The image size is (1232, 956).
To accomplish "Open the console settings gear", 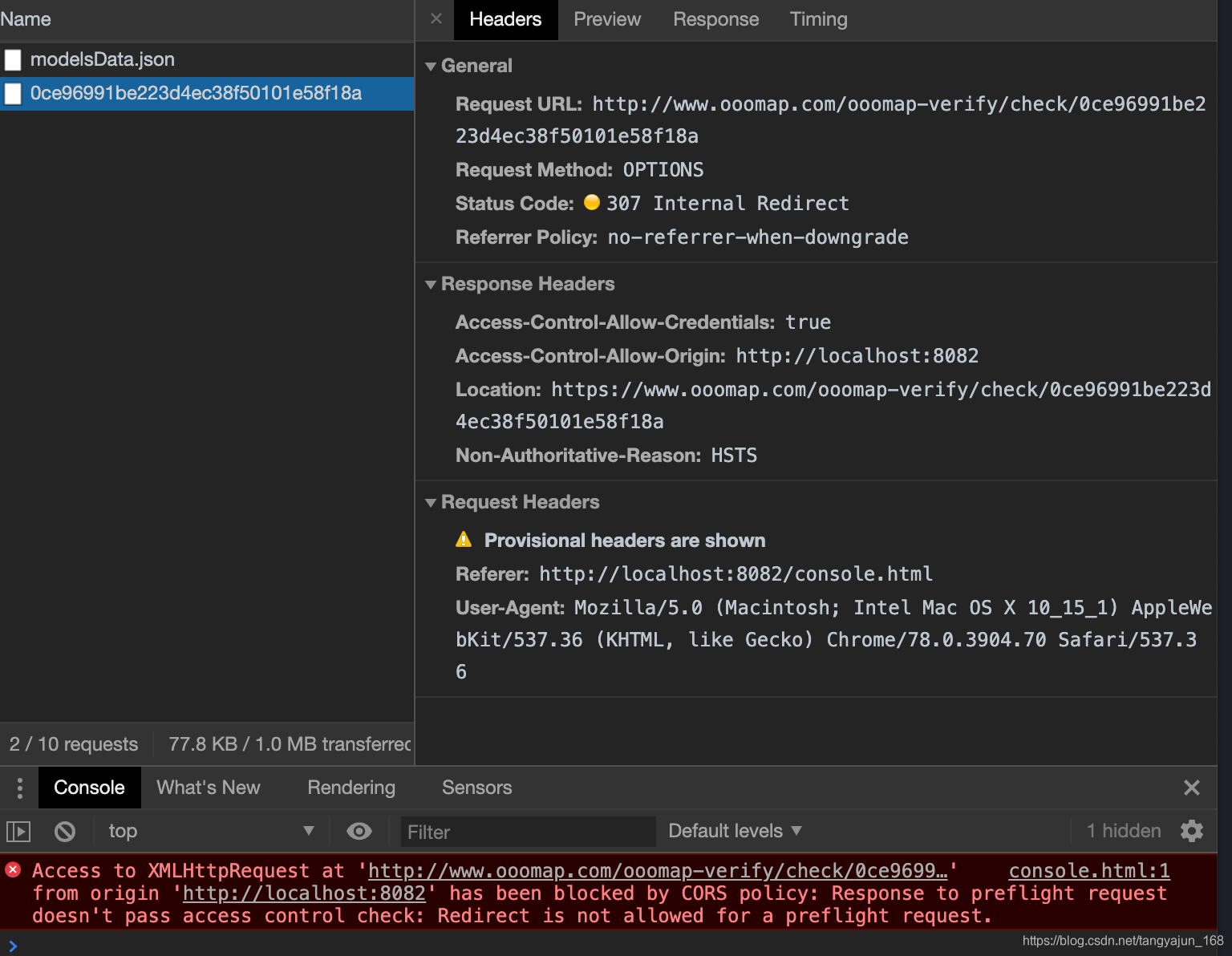I will click(1192, 831).
